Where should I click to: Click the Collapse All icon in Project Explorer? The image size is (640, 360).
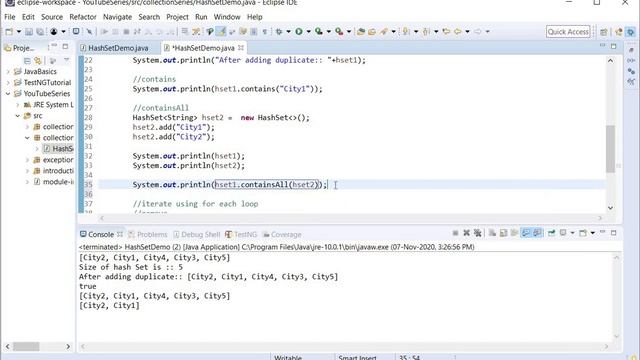point(27,61)
